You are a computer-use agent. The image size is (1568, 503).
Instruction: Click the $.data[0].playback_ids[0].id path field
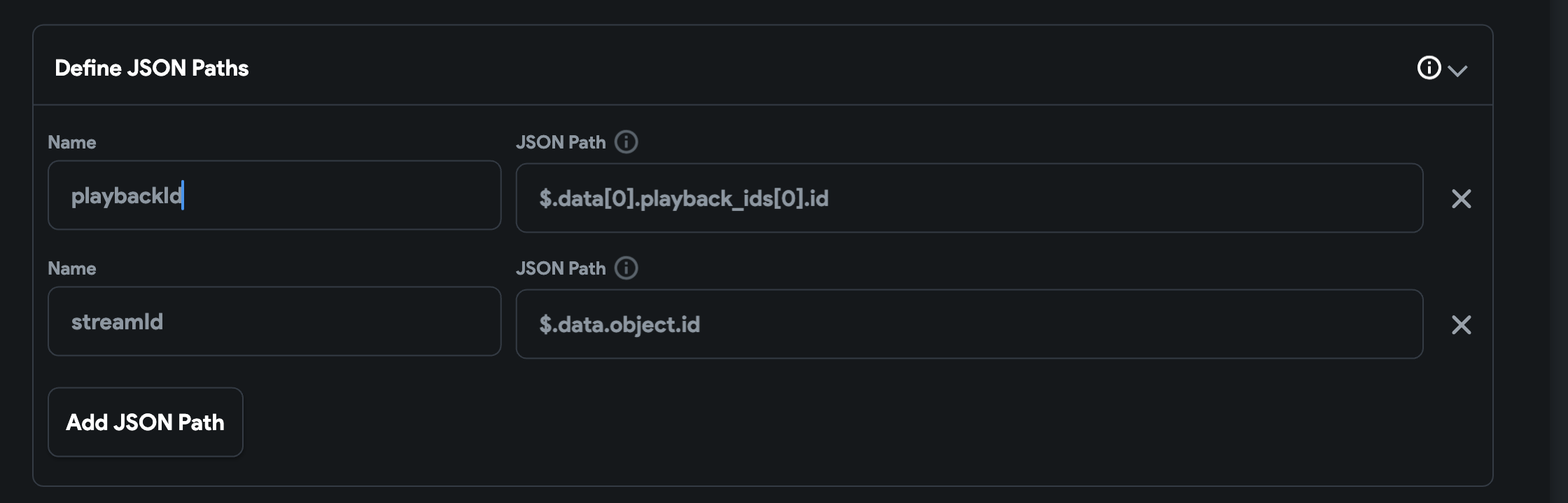point(969,198)
